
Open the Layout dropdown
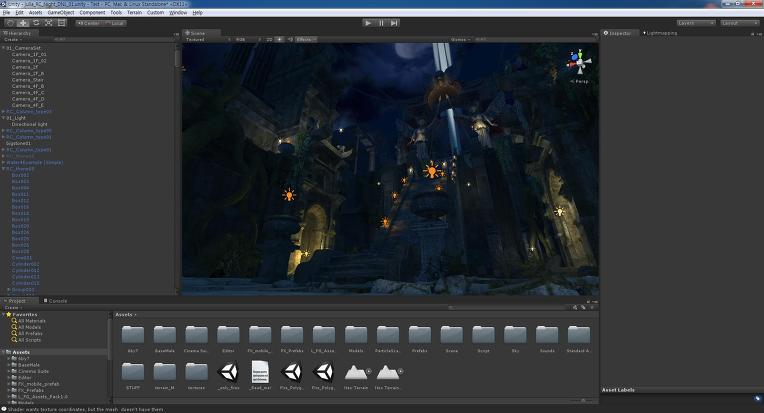coord(740,23)
